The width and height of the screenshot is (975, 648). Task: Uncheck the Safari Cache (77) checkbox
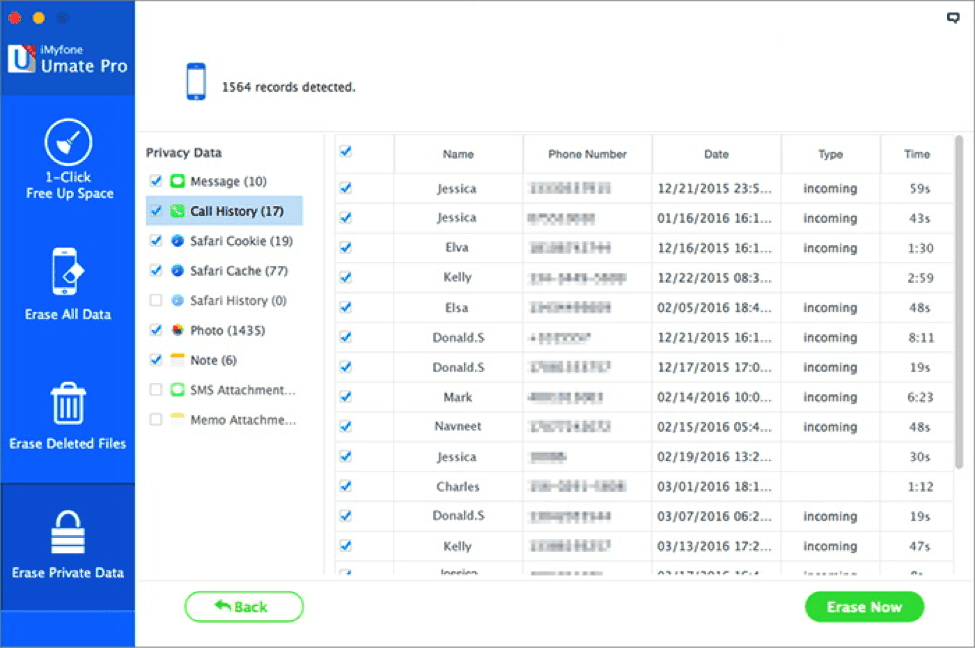coord(155,271)
